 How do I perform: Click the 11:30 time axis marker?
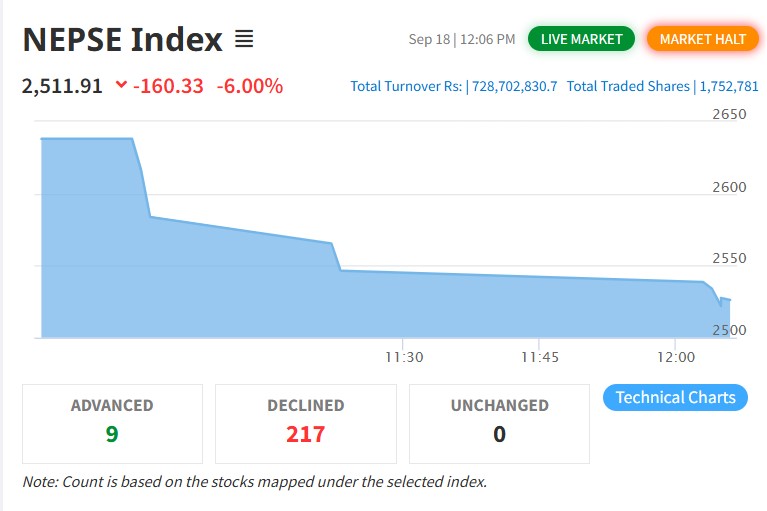(x=404, y=357)
